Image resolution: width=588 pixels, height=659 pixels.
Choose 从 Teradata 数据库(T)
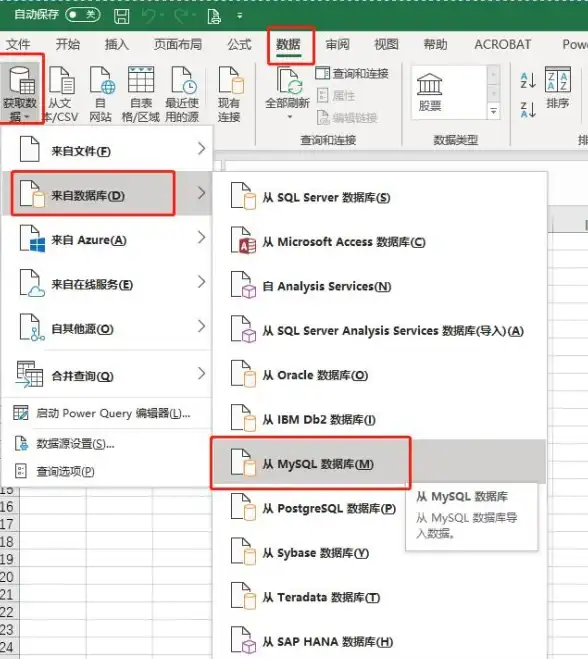click(380, 597)
